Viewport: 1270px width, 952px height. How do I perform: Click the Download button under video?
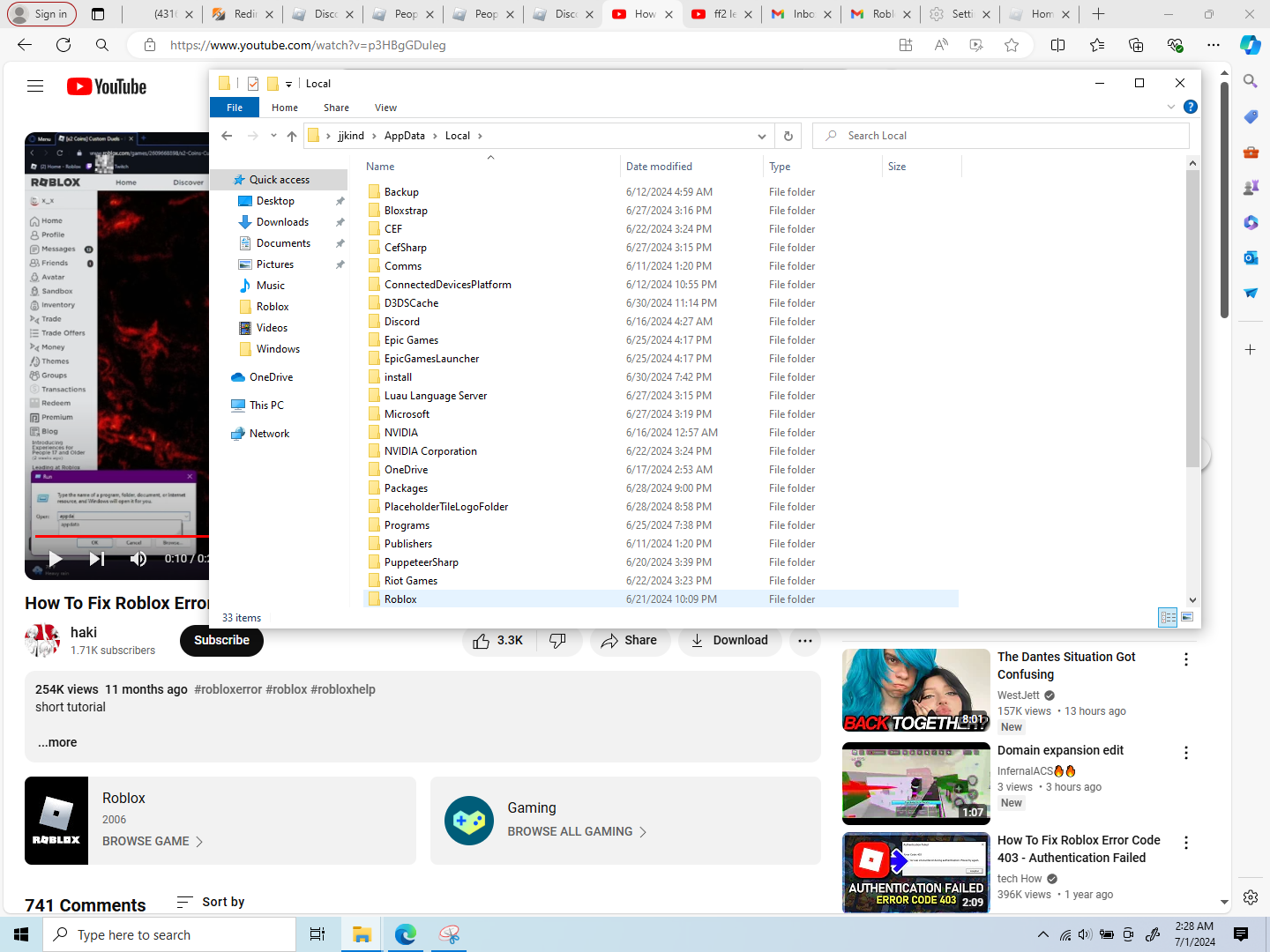tap(730, 641)
